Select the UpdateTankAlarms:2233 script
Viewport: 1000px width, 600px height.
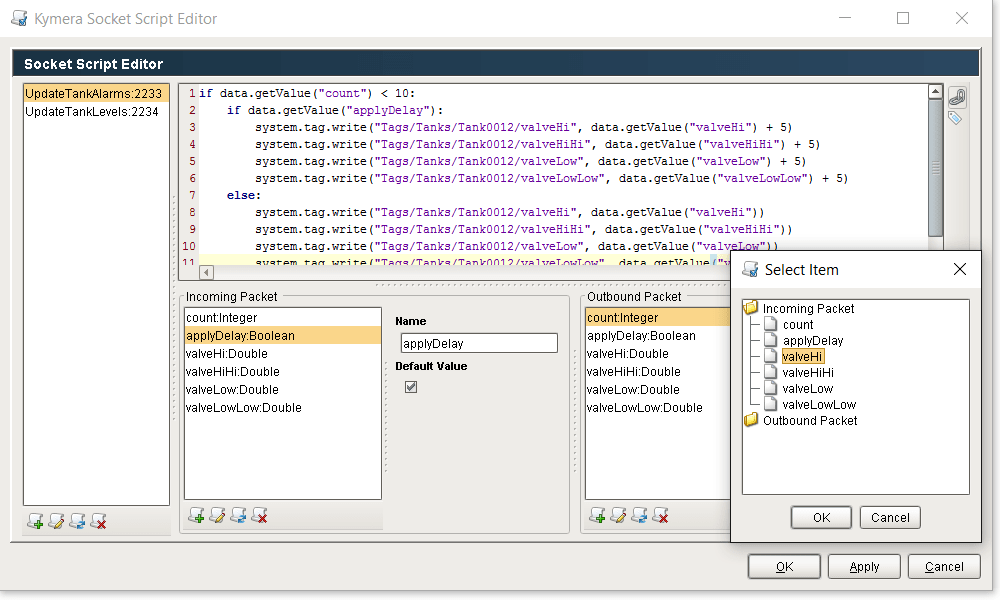pos(96,93)
